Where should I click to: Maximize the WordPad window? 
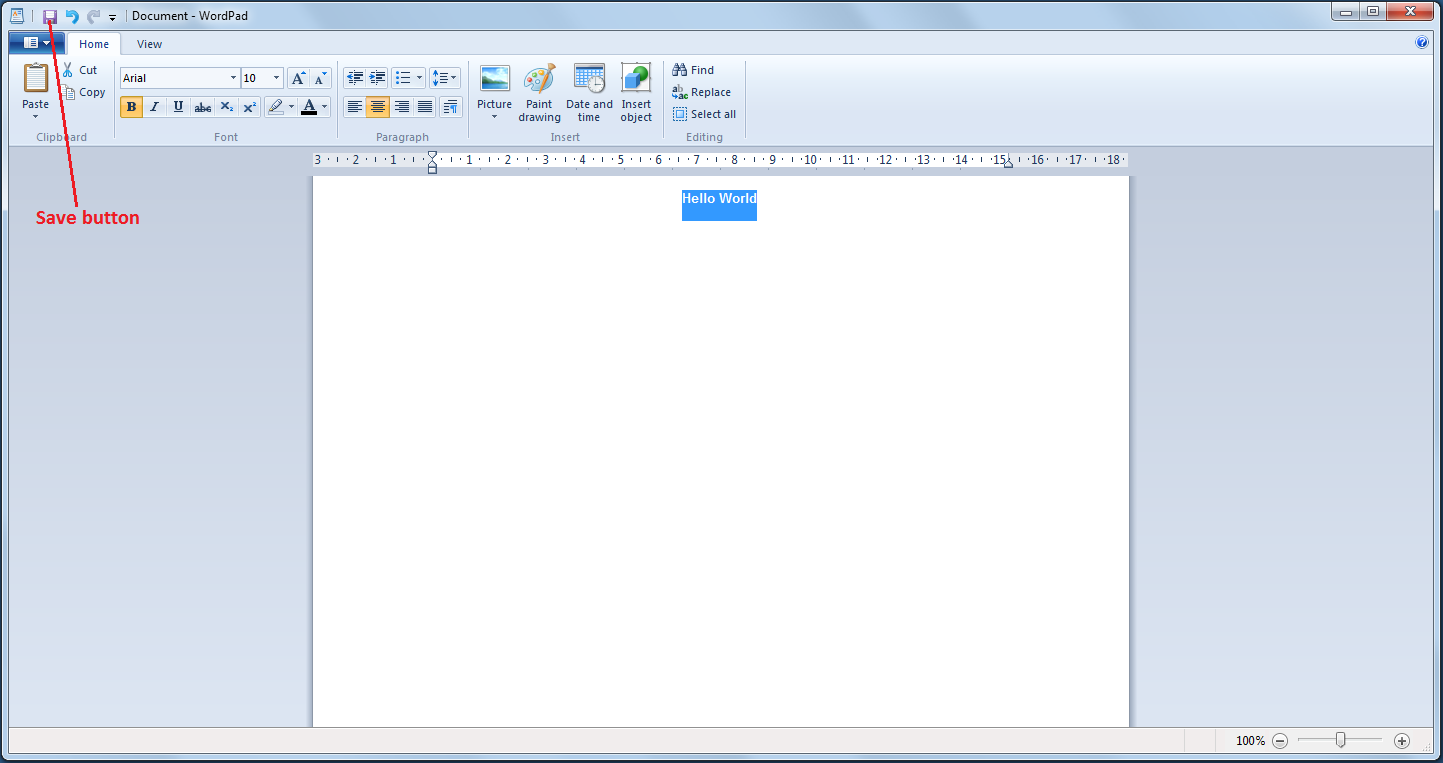(1372, 11)
